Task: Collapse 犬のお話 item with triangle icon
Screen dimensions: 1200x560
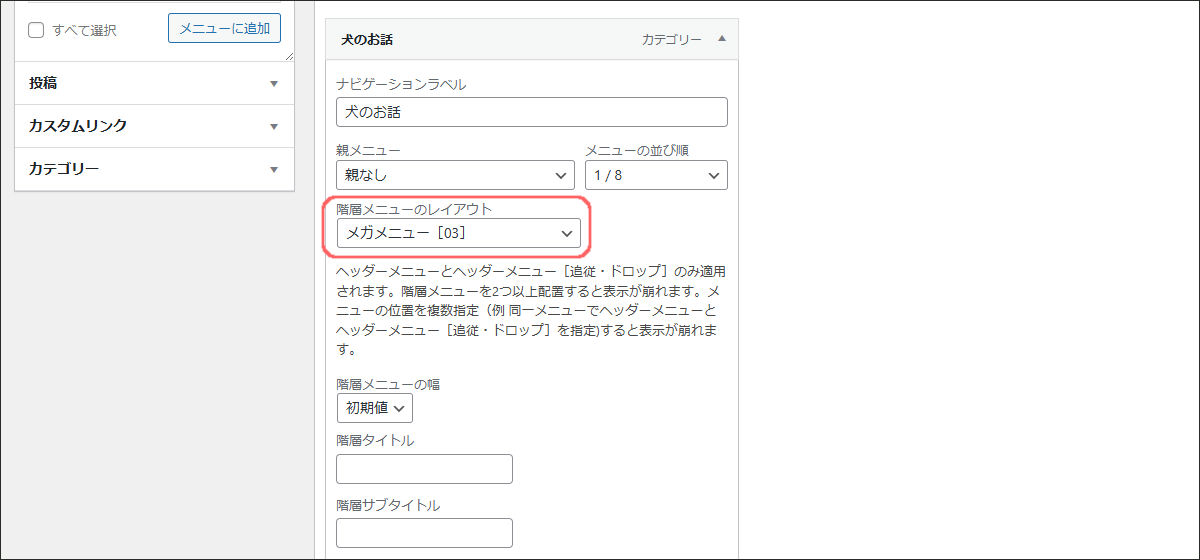Action: click(x=722, y=39)
